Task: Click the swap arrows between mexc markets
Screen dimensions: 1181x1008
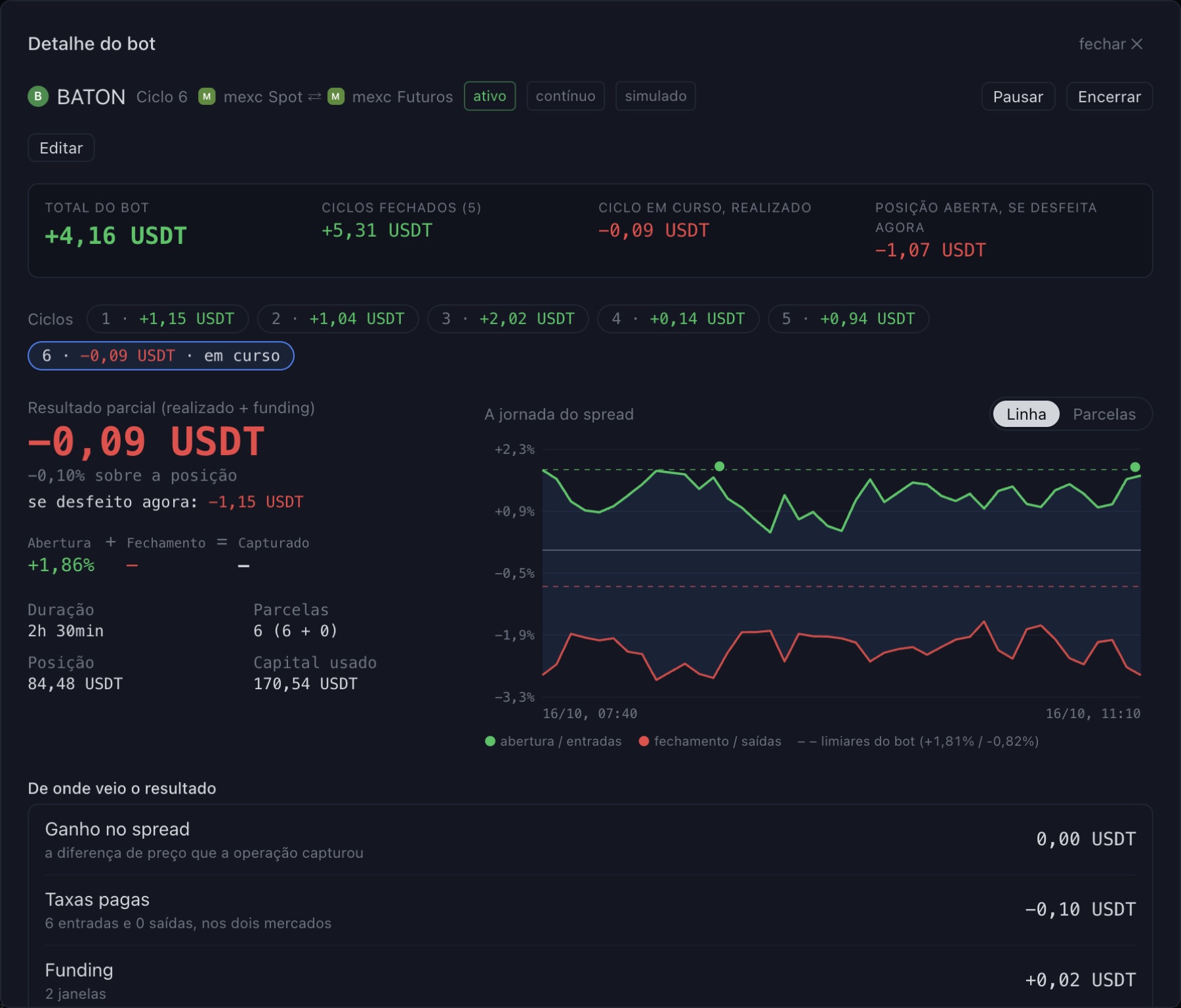Action: pyautogui.click(x=315, y=96)
